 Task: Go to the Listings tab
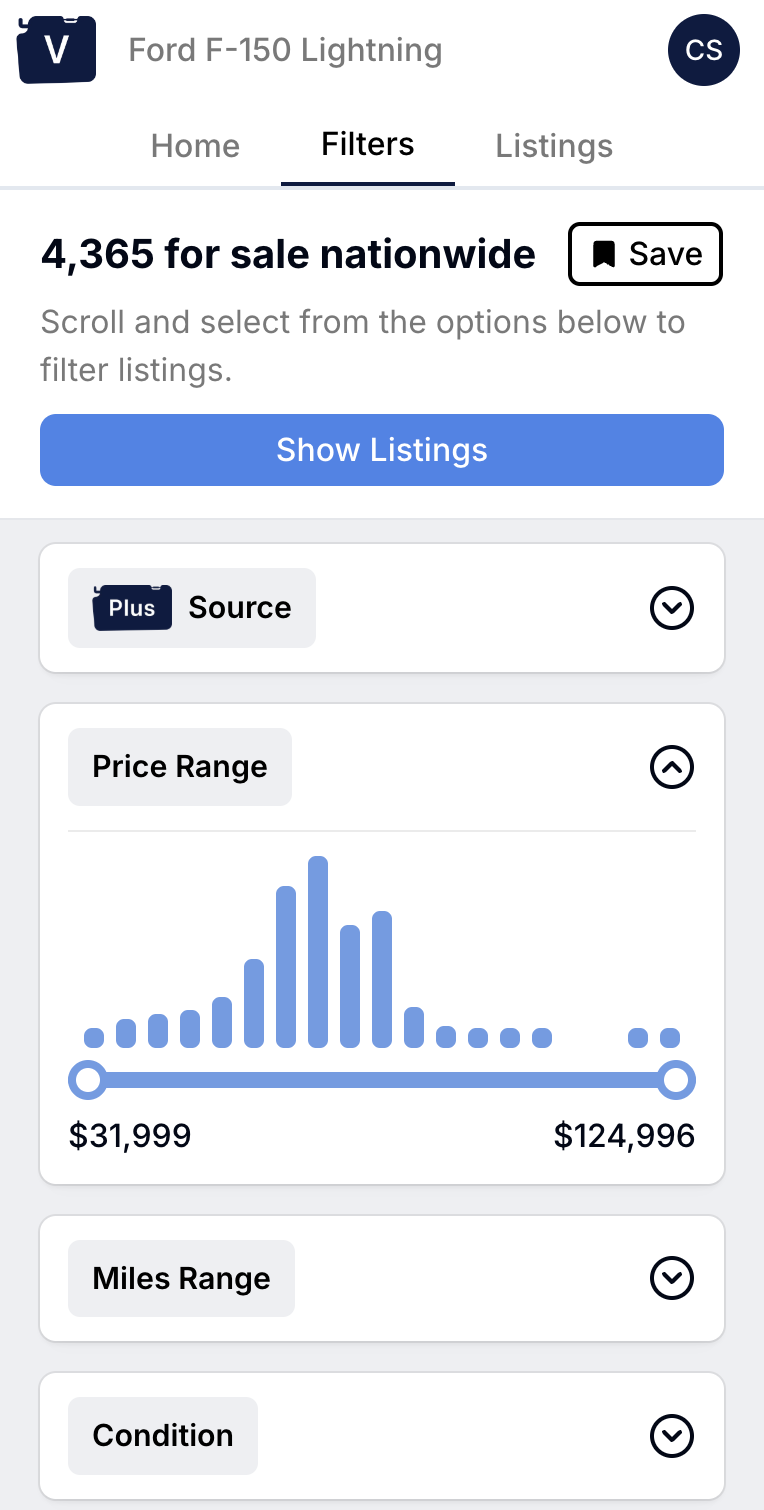(554, 146)
